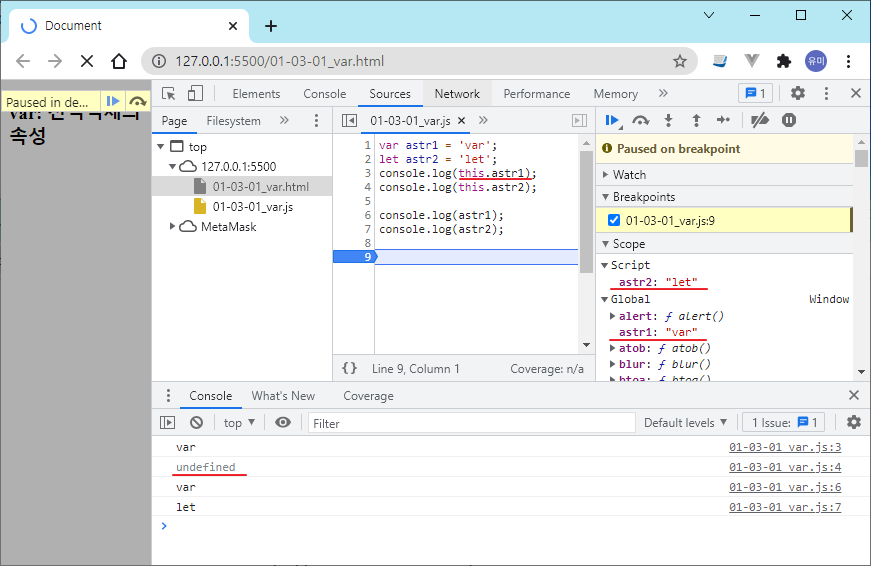The width and height of the screenshot is (871, 566).
Task: Toggle the console sidebar panel
Action: point(168,423)
